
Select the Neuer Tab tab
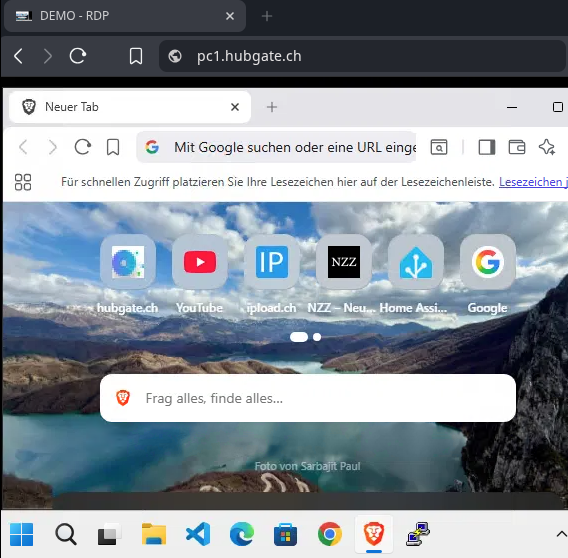[x=130, y=107]
